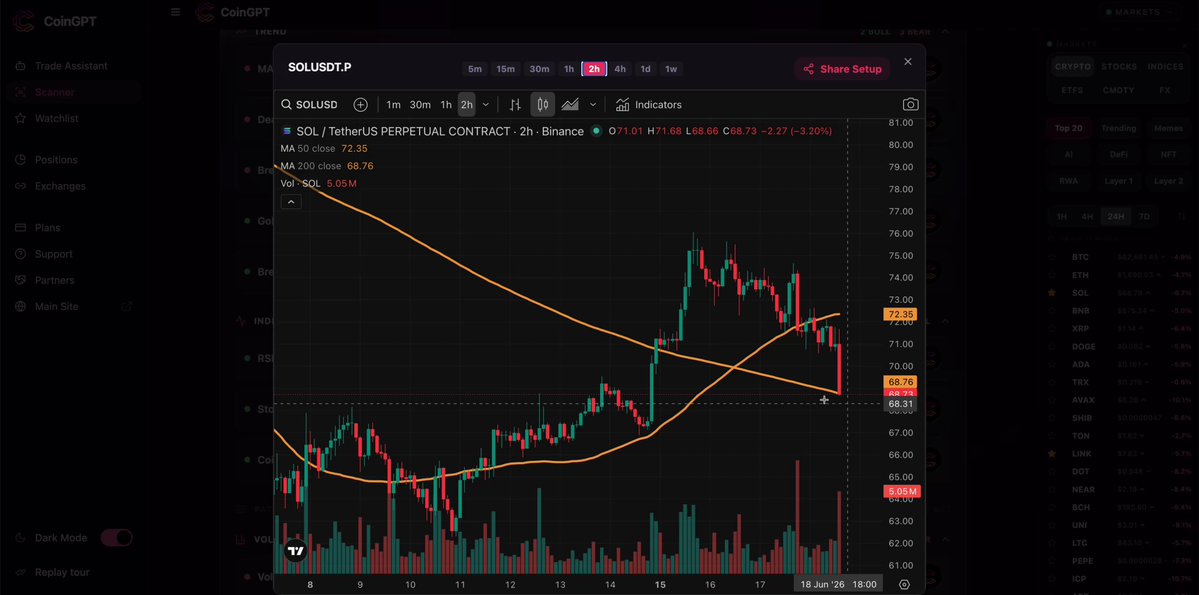Click the sidebar hamburger menu icon
The image size is (1199, 595).
click(176, 12)
